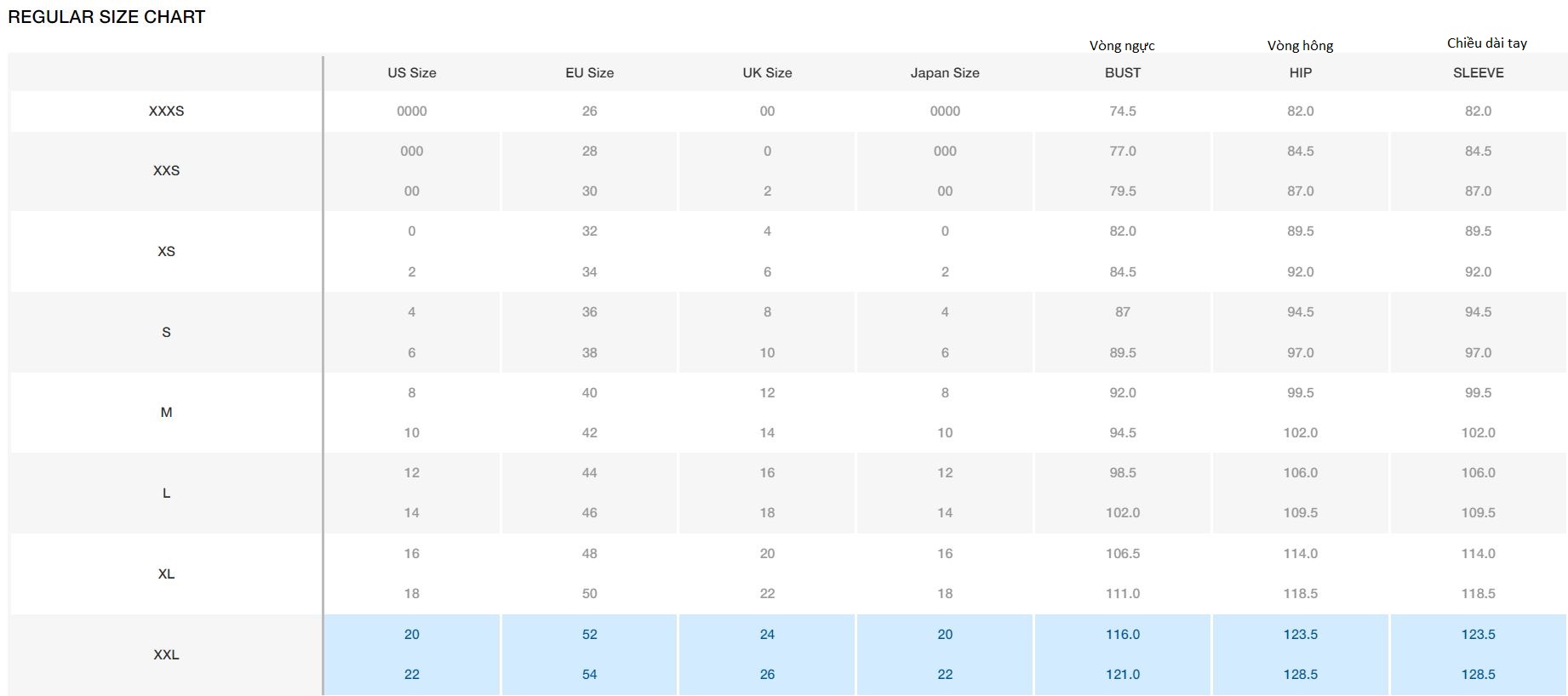Viewport: 1568px width, 696px height.
Task: Click the UK Size column header
Action: [767, 73]
